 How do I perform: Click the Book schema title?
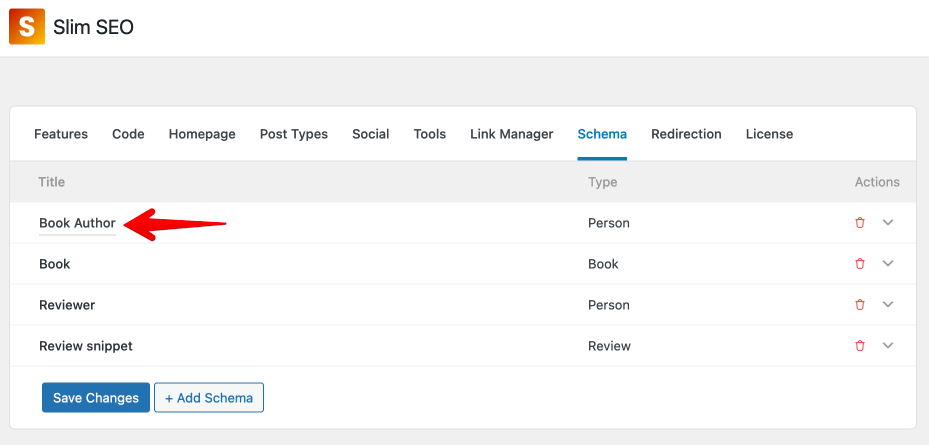pos(55,264)
